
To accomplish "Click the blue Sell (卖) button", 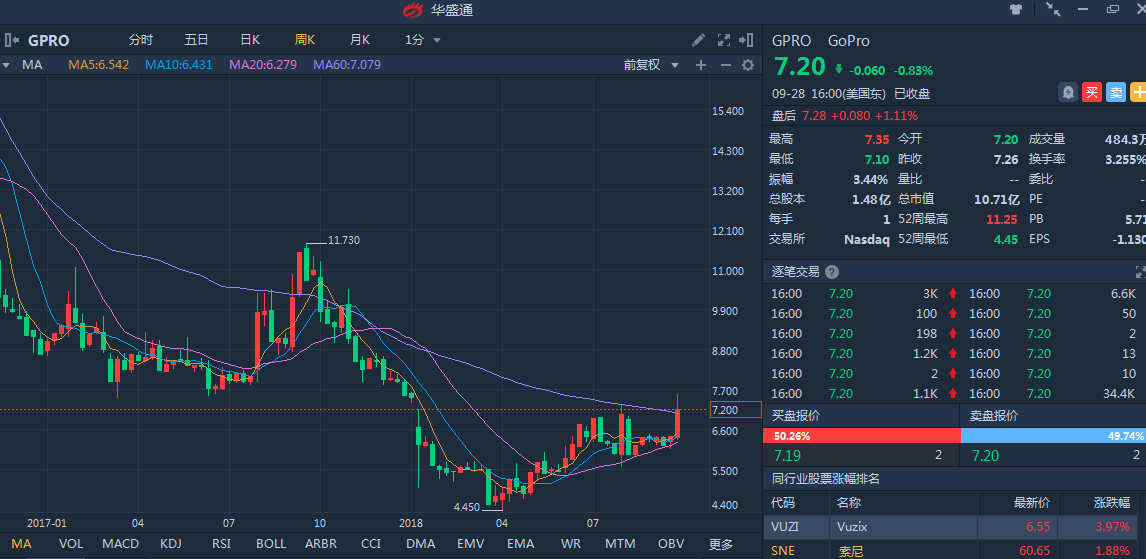I will click(x=1116, y=92).
